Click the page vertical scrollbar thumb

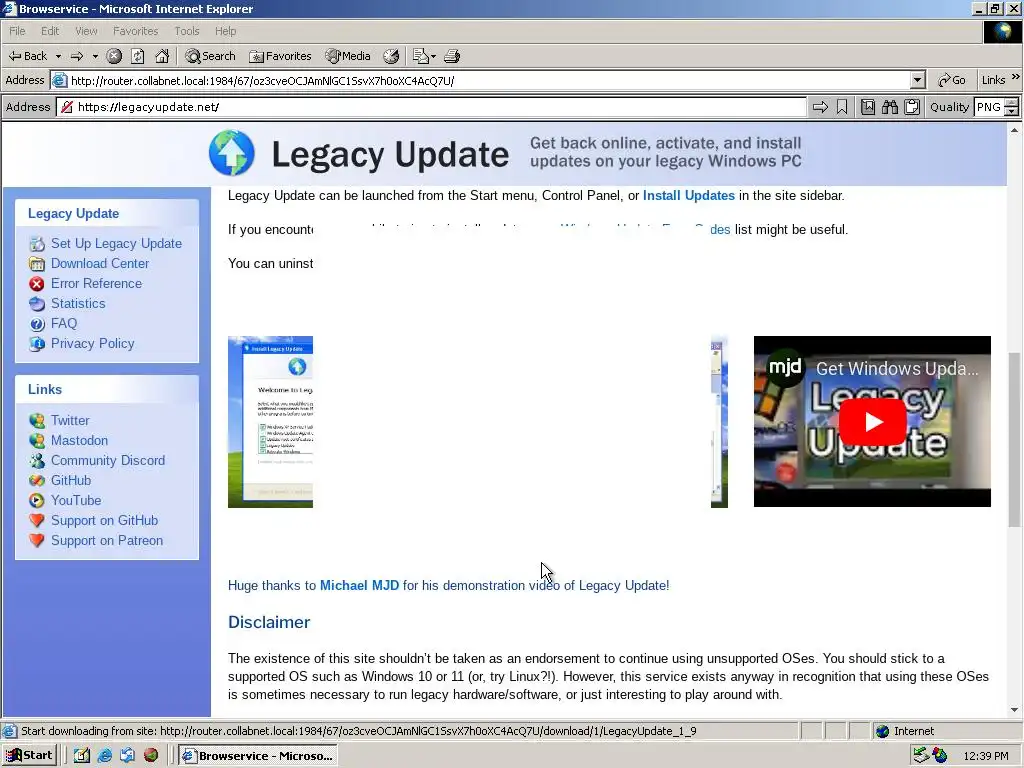coord(1014,439)
